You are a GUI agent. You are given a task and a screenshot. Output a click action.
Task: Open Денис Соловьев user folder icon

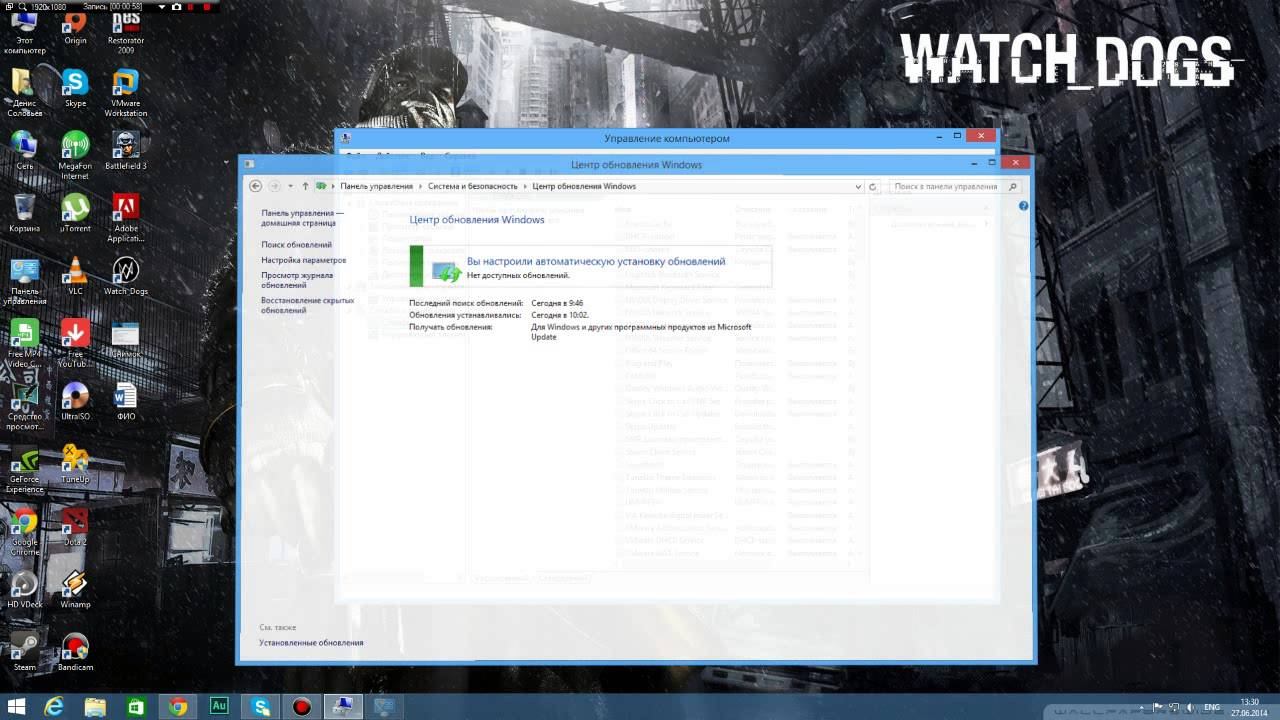24,93
